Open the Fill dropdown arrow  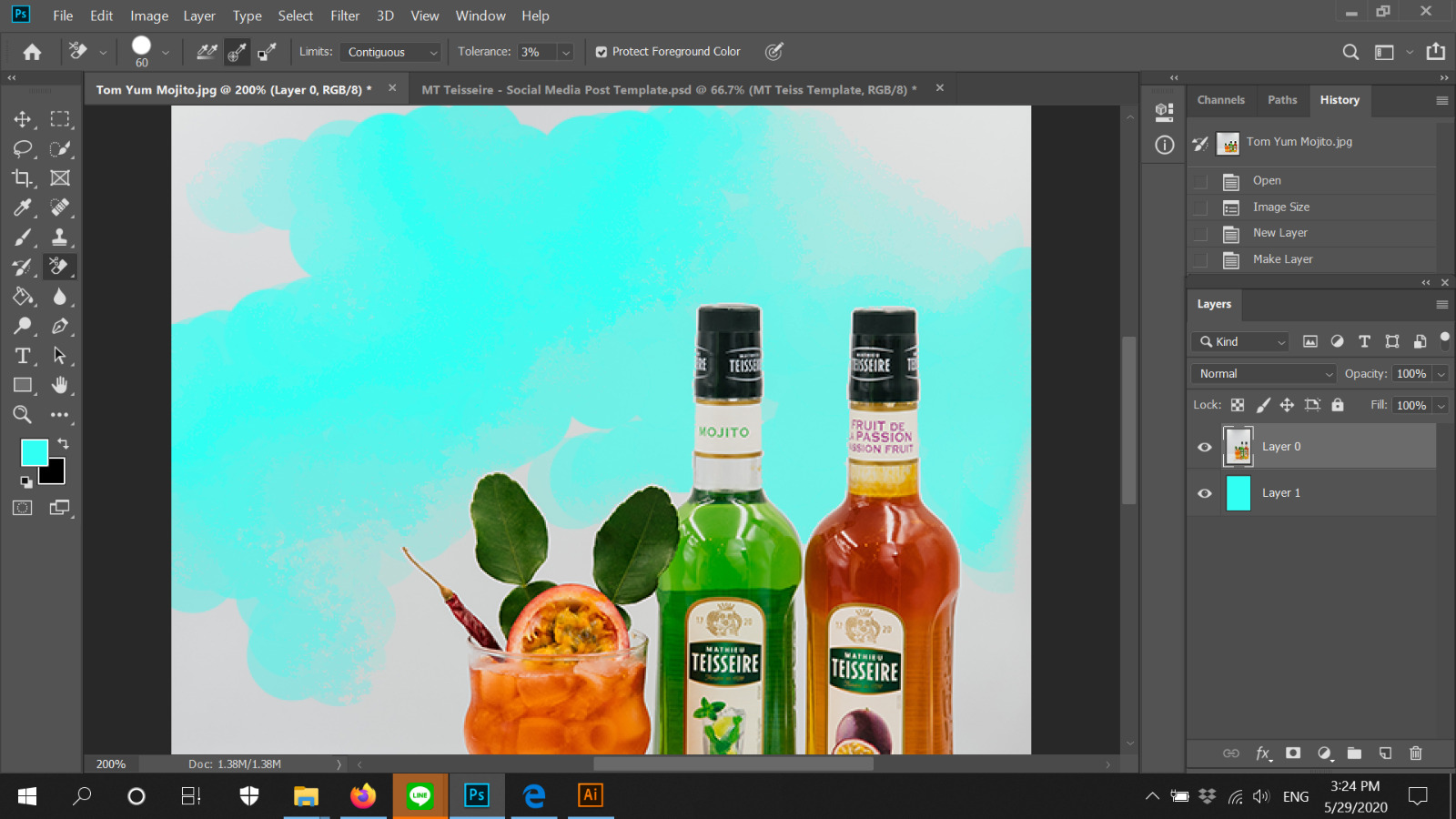point(1441,406)
